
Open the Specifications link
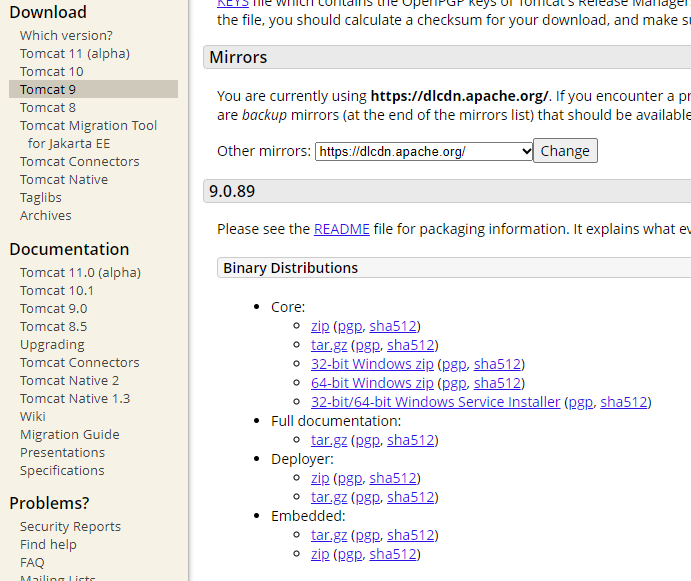click(x=62, y=471)
